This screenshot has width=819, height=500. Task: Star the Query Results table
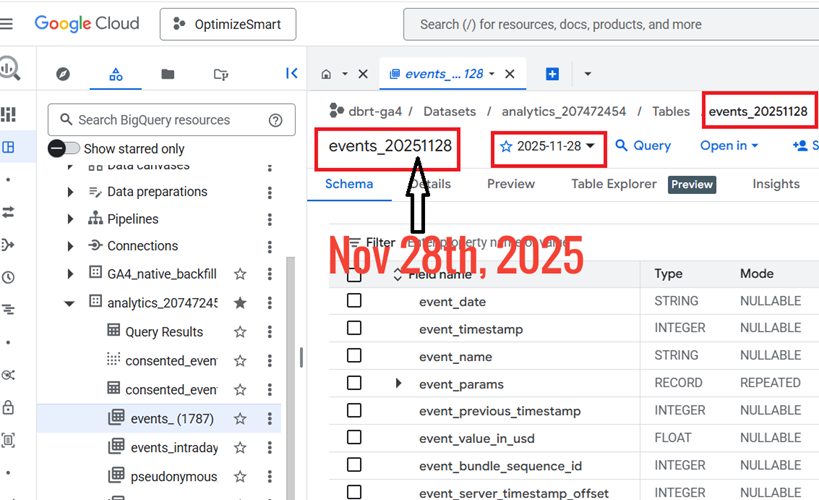[x=240, y=332]
